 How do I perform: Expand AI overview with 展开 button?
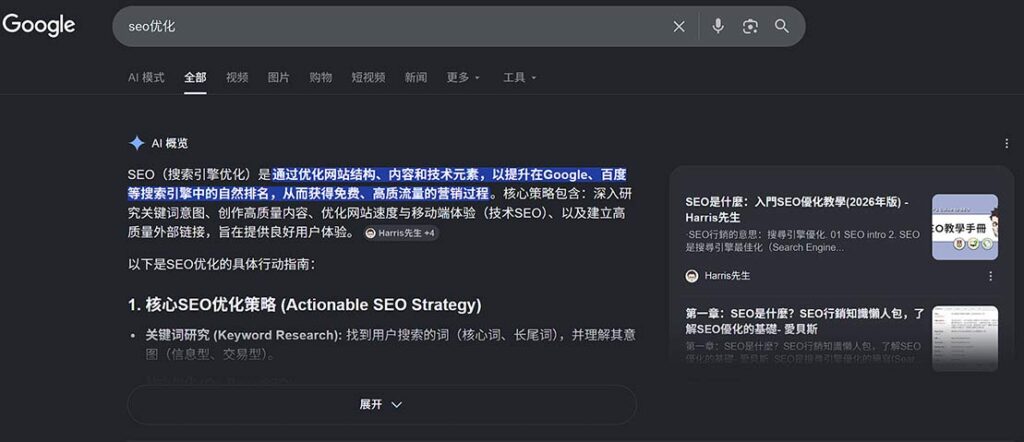pos(381,405)
